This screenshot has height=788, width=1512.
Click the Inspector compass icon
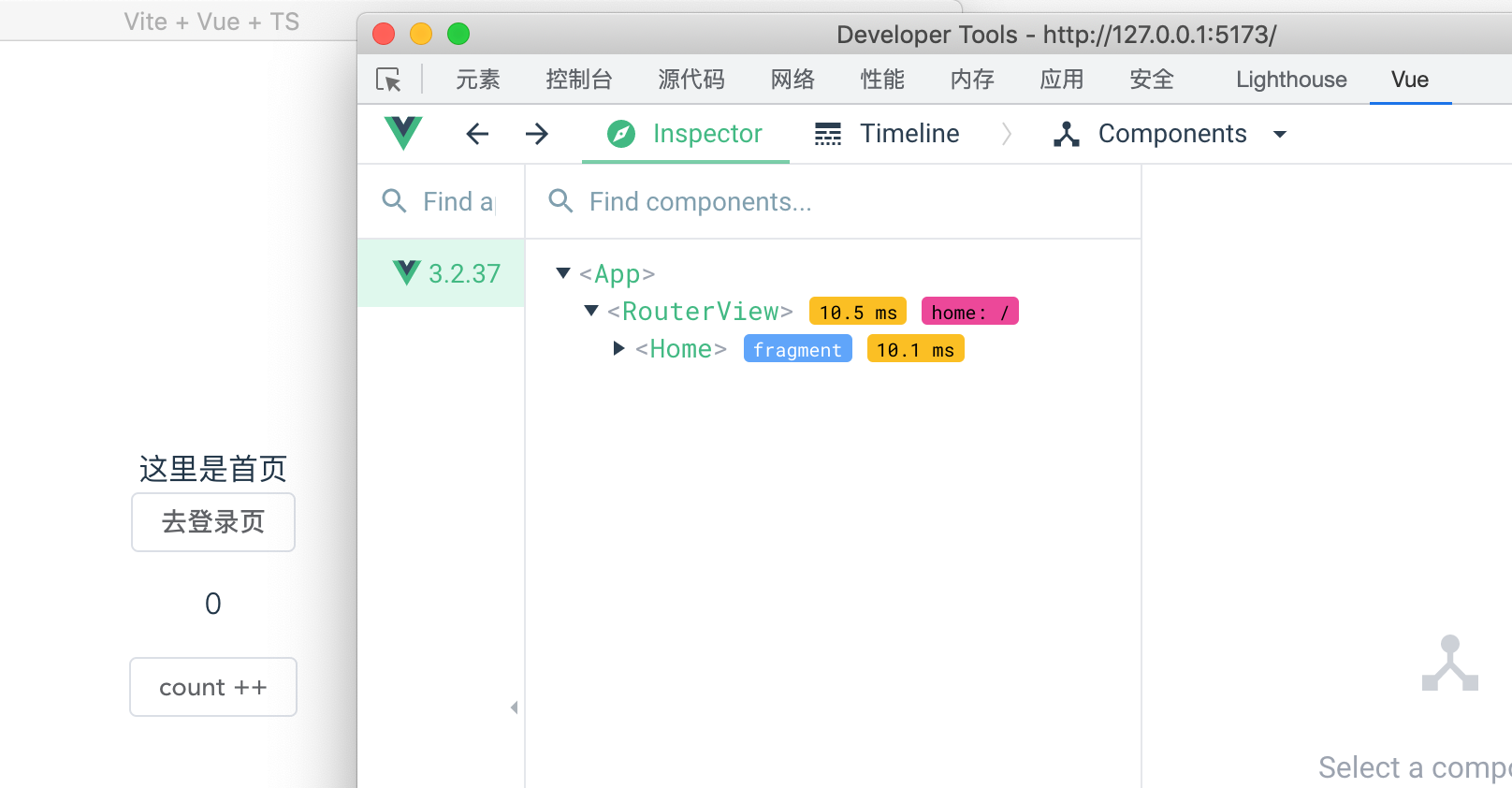click(621, 134)
